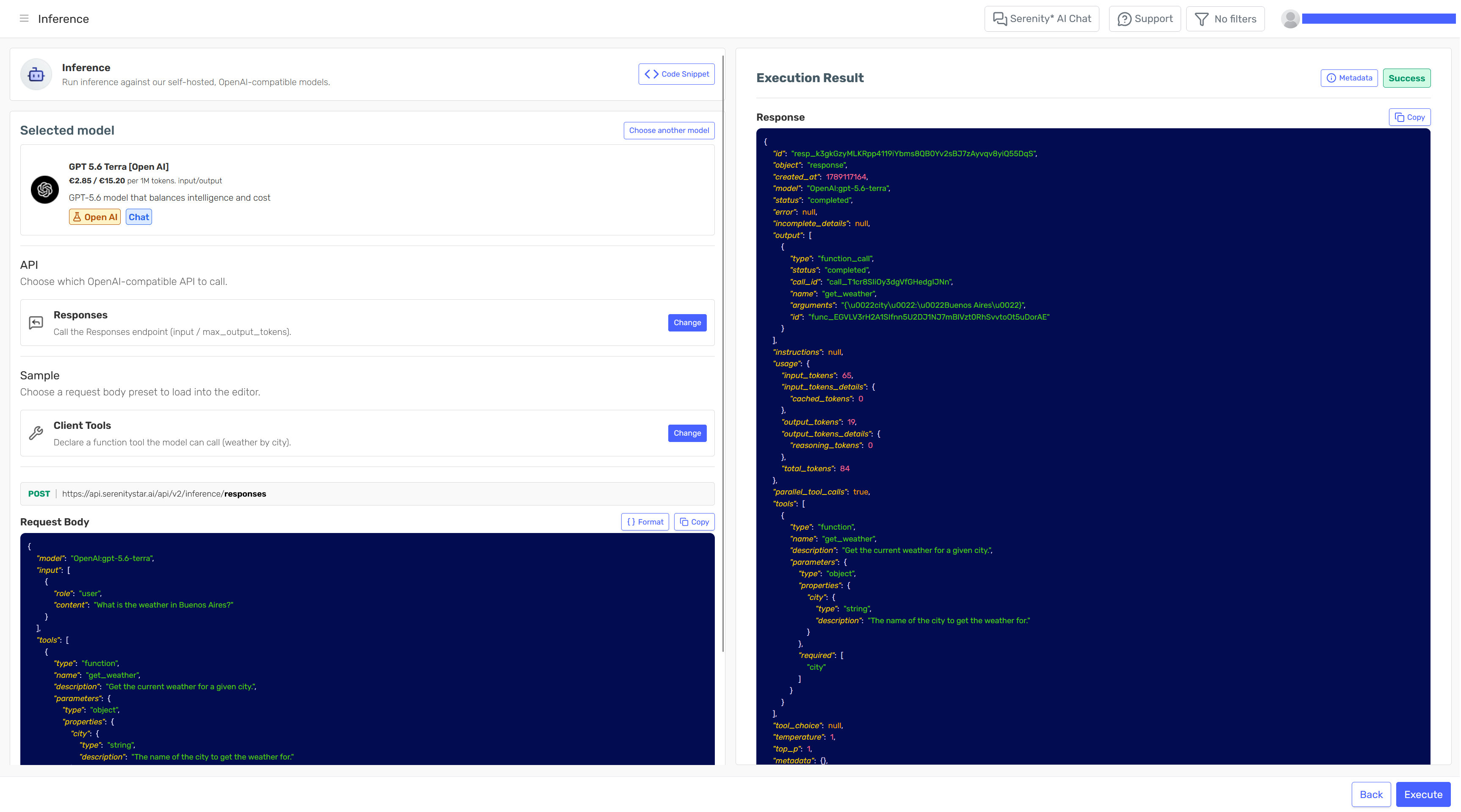Copy the response JSON
Image resolution: width=1461 pixels, height=812 pixels.
coord(1409,117)
